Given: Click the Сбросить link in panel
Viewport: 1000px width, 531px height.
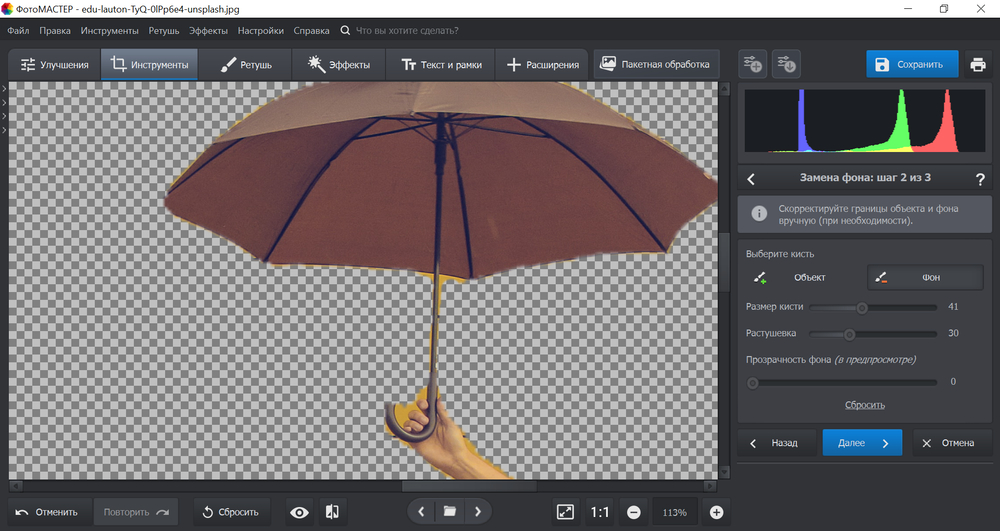Looking at the screenshot, I should [864, 405].
